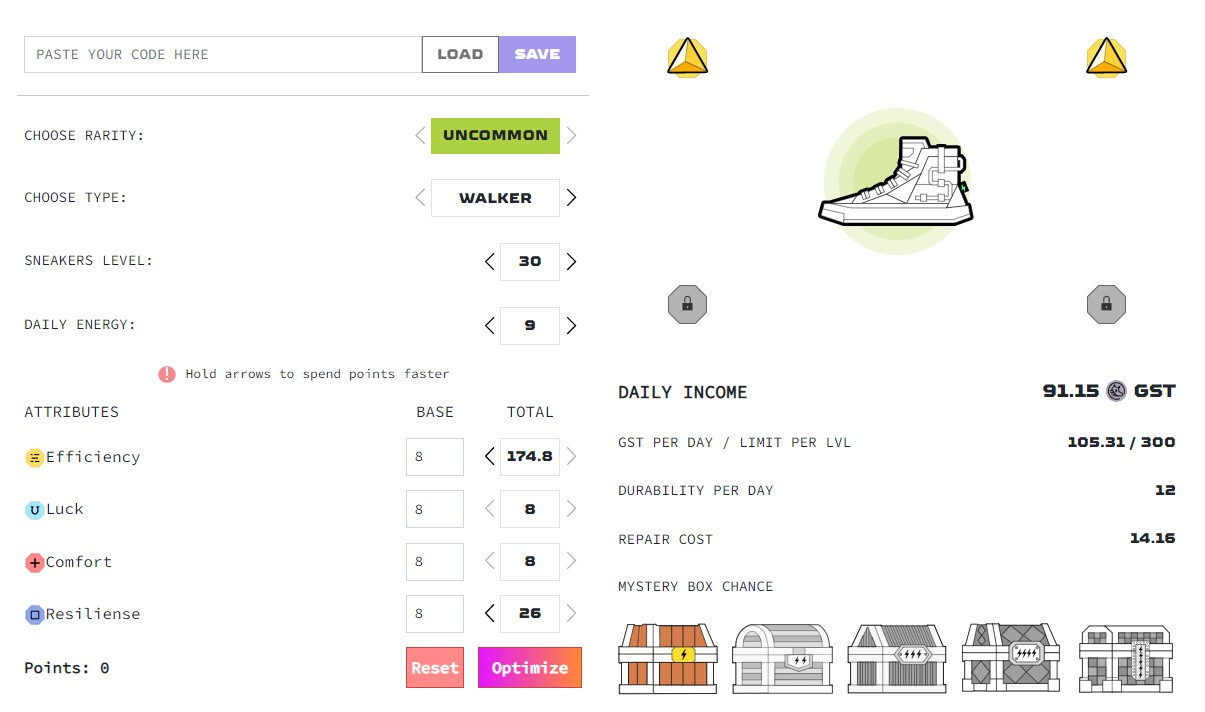Decrease Luck total points
This screenshot has height=712, width=1205.
[489, 509]
